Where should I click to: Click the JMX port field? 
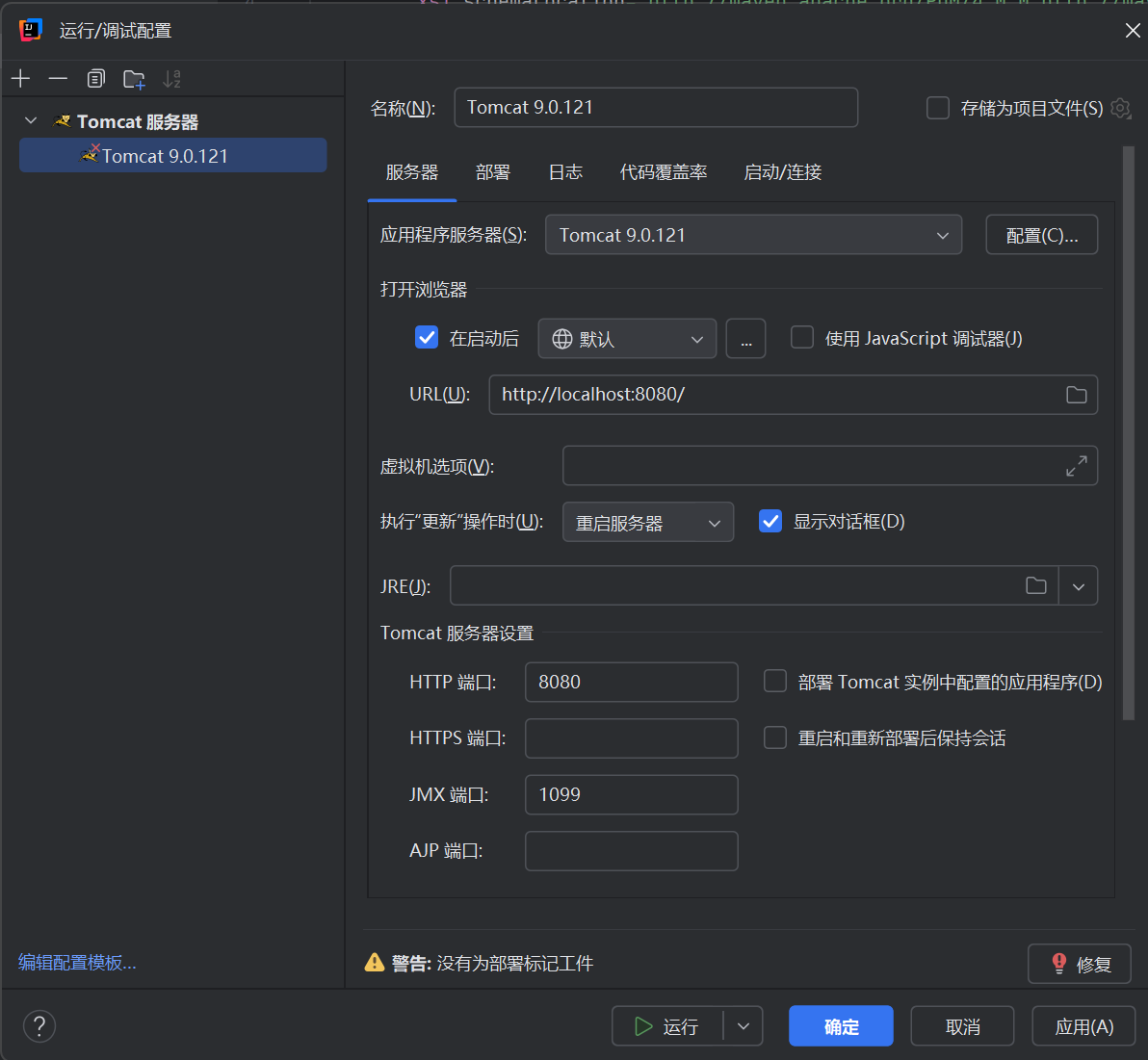click(x=631, y=794)
